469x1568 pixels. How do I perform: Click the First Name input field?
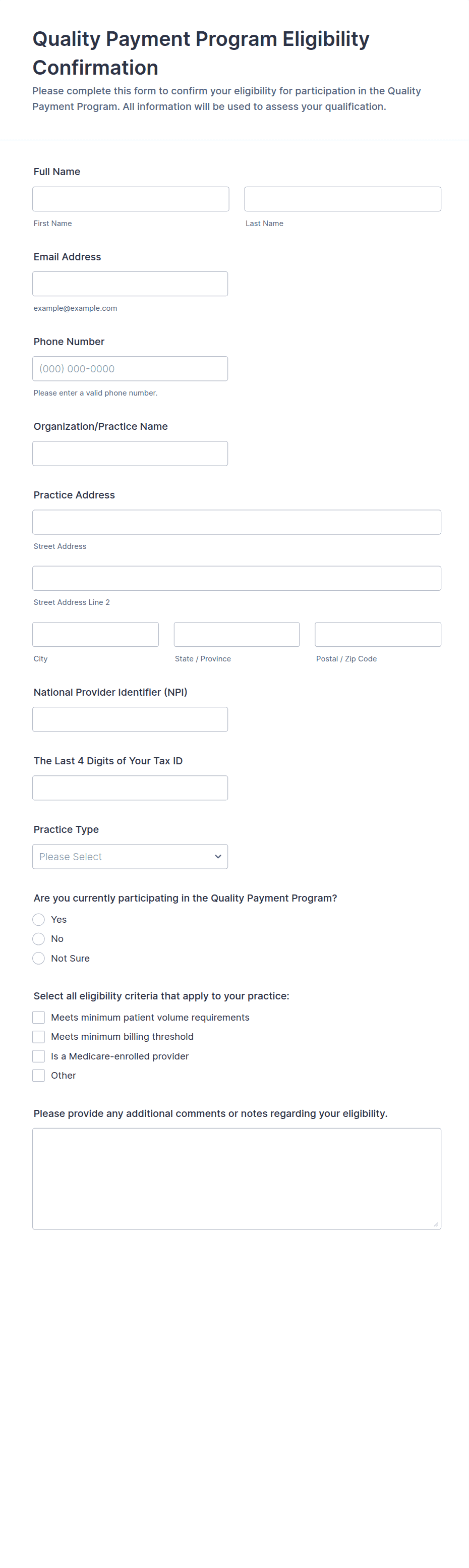click(x=131, y=199)
